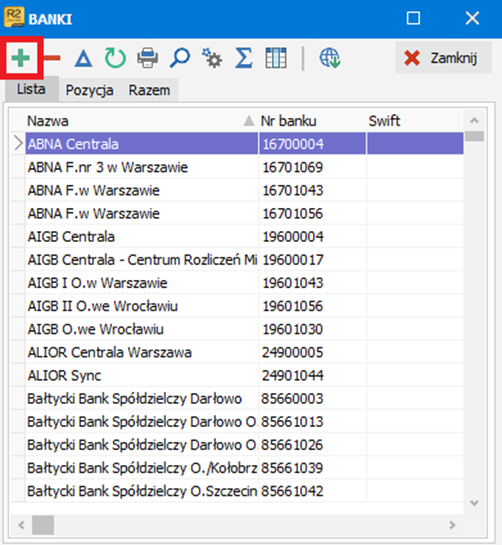The height and width of the screenshot is (545, 502).
Task: Click the R2 application icon in title bar
Action: click(x=14, y=17)
